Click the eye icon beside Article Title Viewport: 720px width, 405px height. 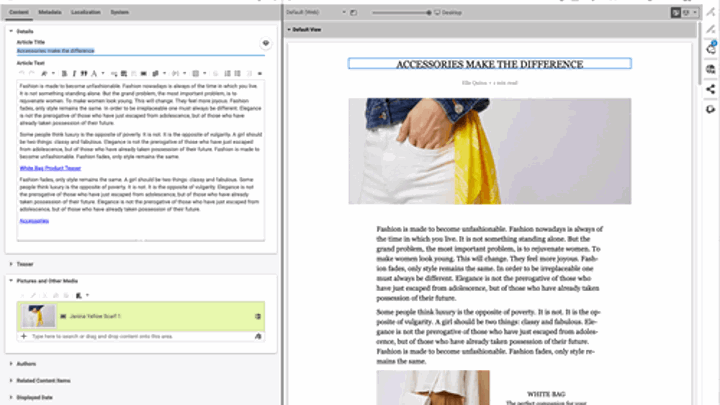coord(266,44)
